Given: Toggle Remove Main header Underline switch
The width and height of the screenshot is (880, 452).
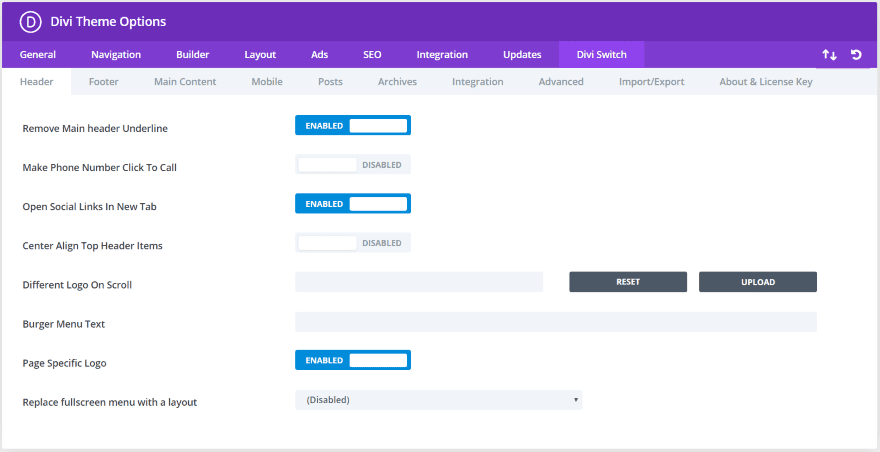Looking at the screenshot, I should tap(353, 125).
